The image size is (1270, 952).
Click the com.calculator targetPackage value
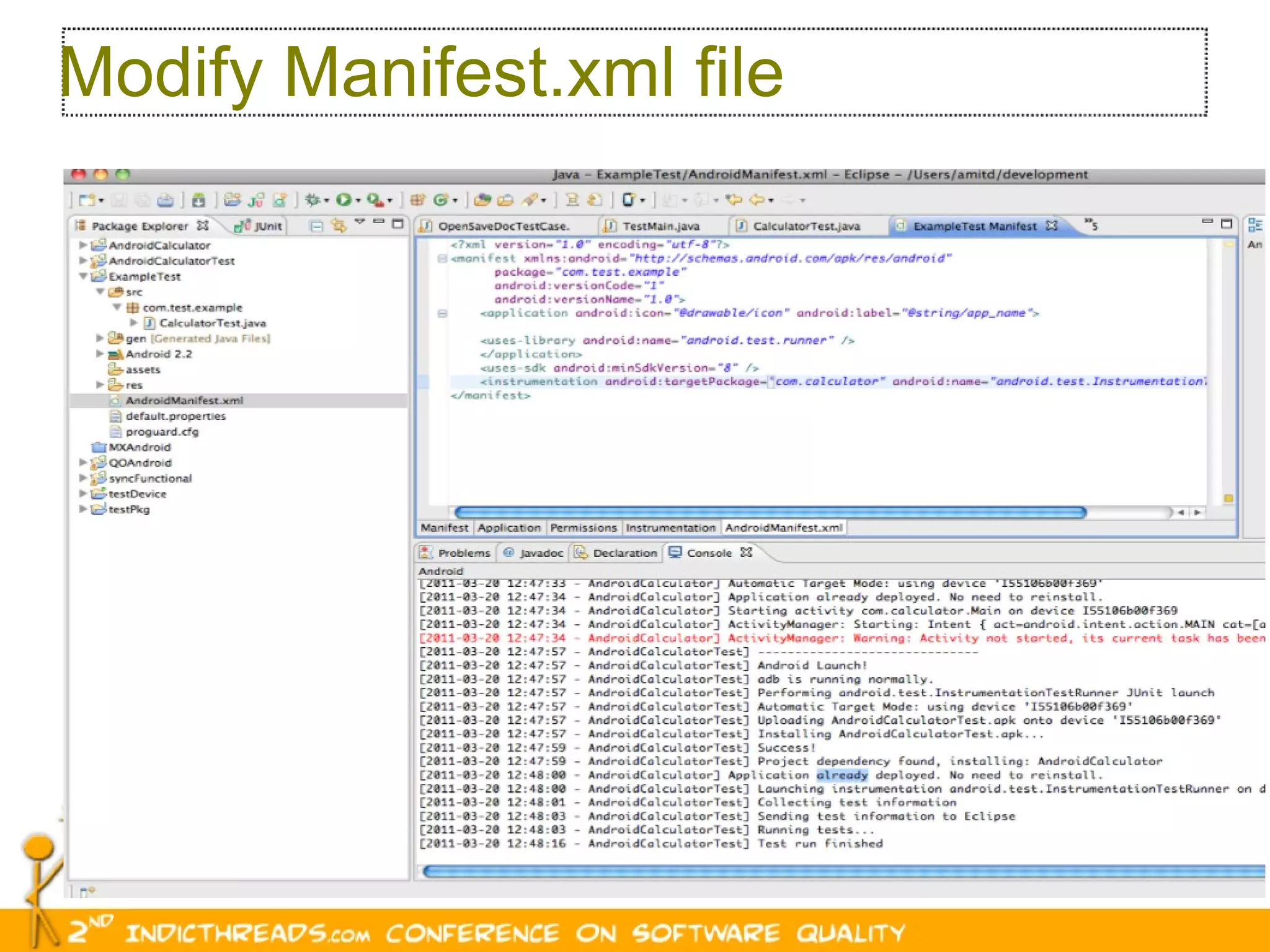[x=827, y=381]
